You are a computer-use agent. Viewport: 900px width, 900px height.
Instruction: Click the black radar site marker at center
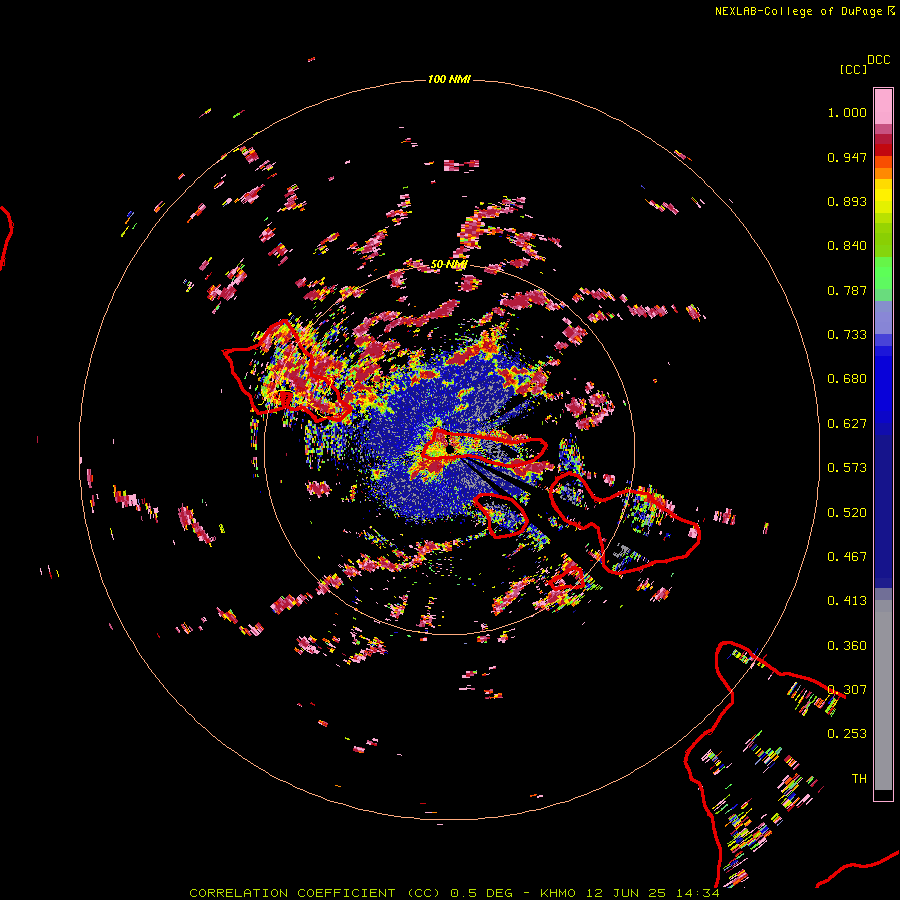(x=449, y=448)
